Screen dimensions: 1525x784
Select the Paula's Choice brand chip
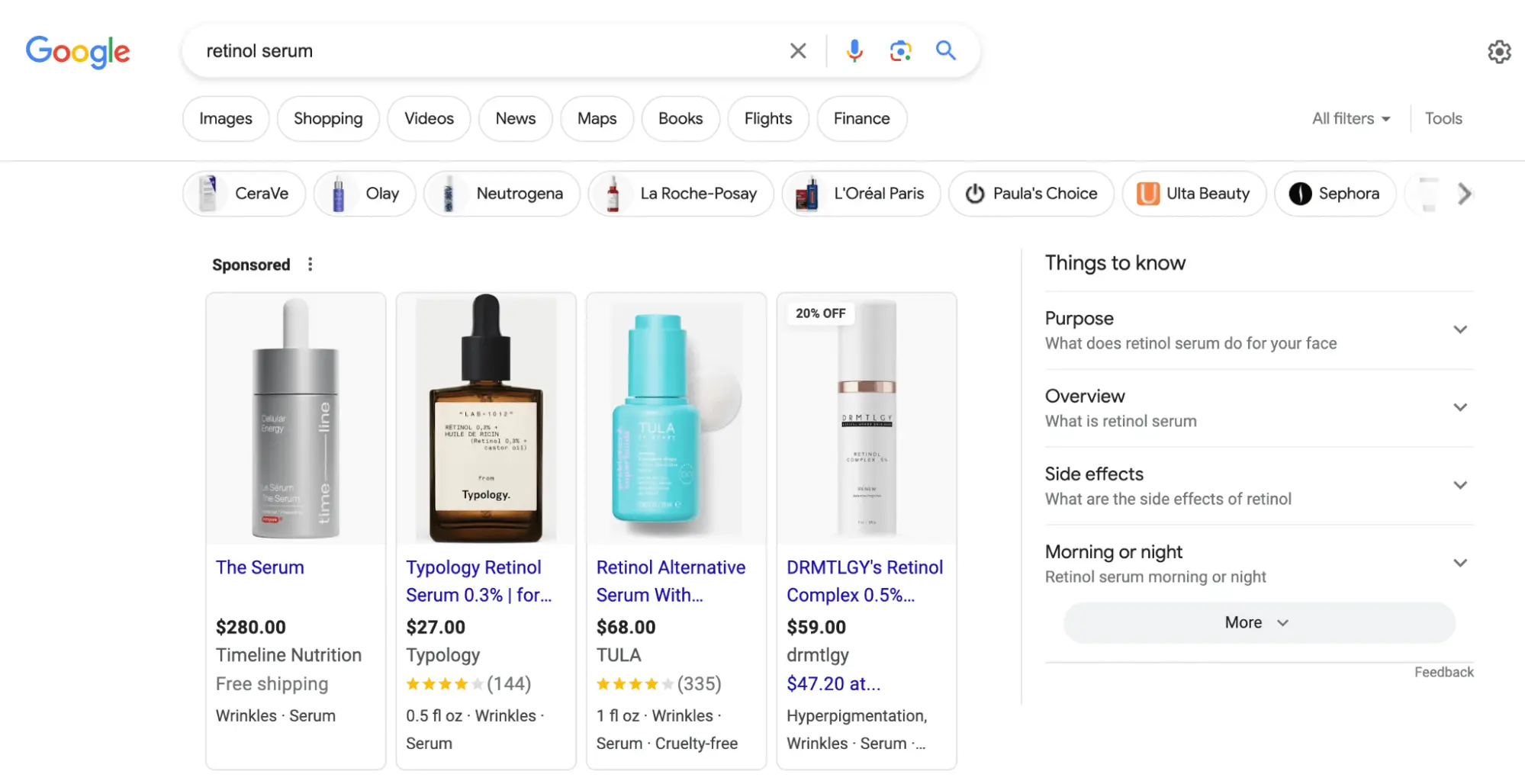[1031, 194]
